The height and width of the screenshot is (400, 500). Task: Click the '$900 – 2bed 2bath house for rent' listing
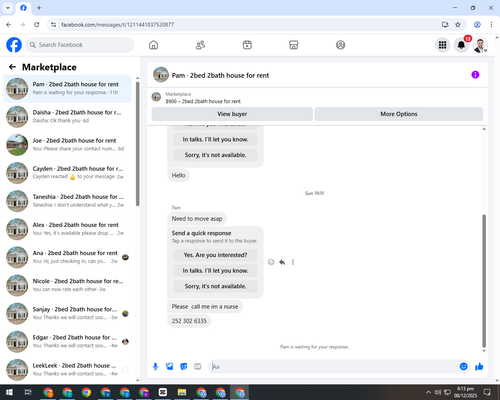pyautogui.click(x=203, y=101)
